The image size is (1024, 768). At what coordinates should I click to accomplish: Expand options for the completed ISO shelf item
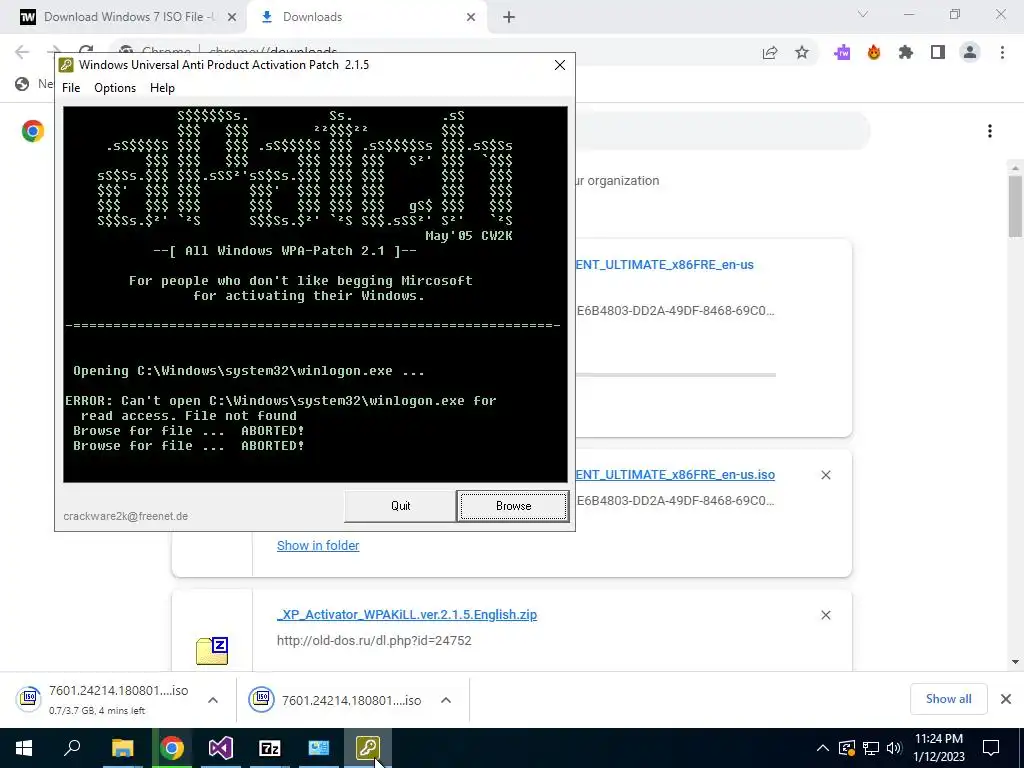[446, 700]
